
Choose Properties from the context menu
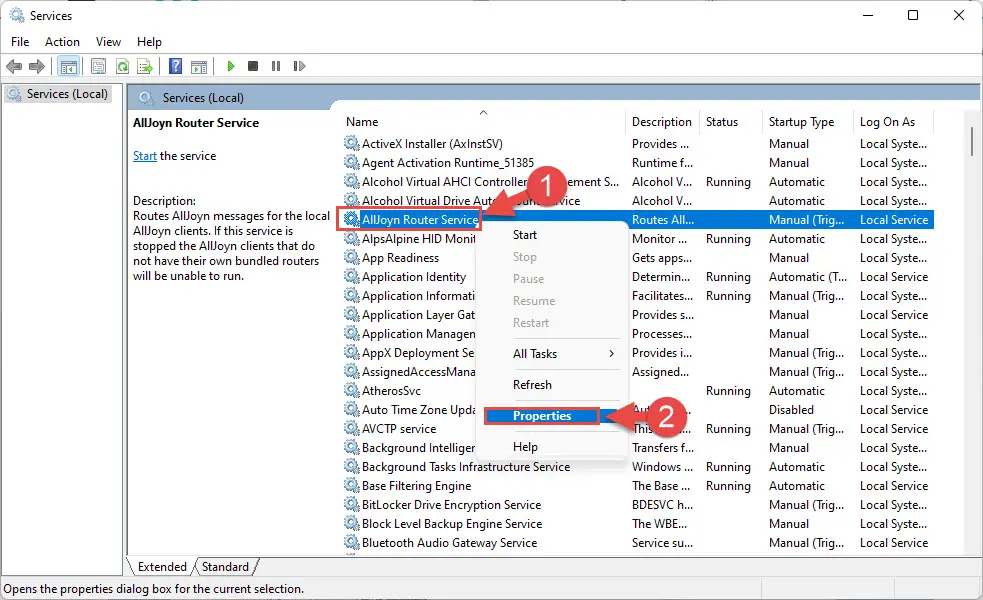point(542,416)
